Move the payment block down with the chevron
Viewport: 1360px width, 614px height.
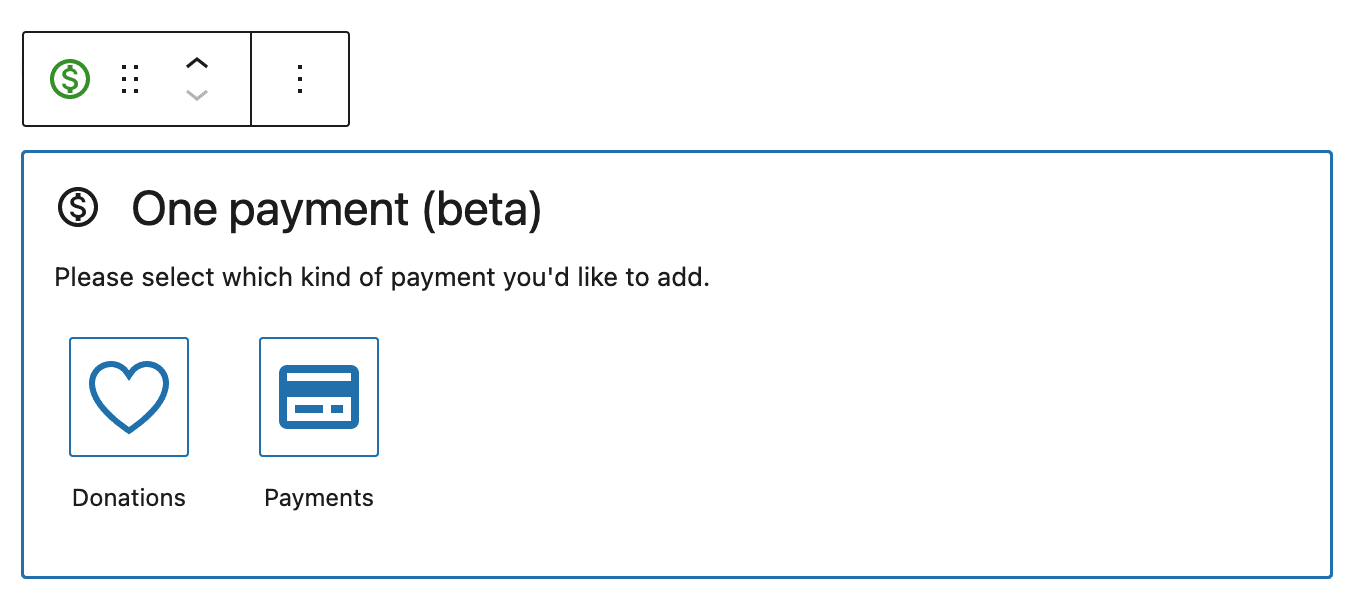tap(196, 93)
